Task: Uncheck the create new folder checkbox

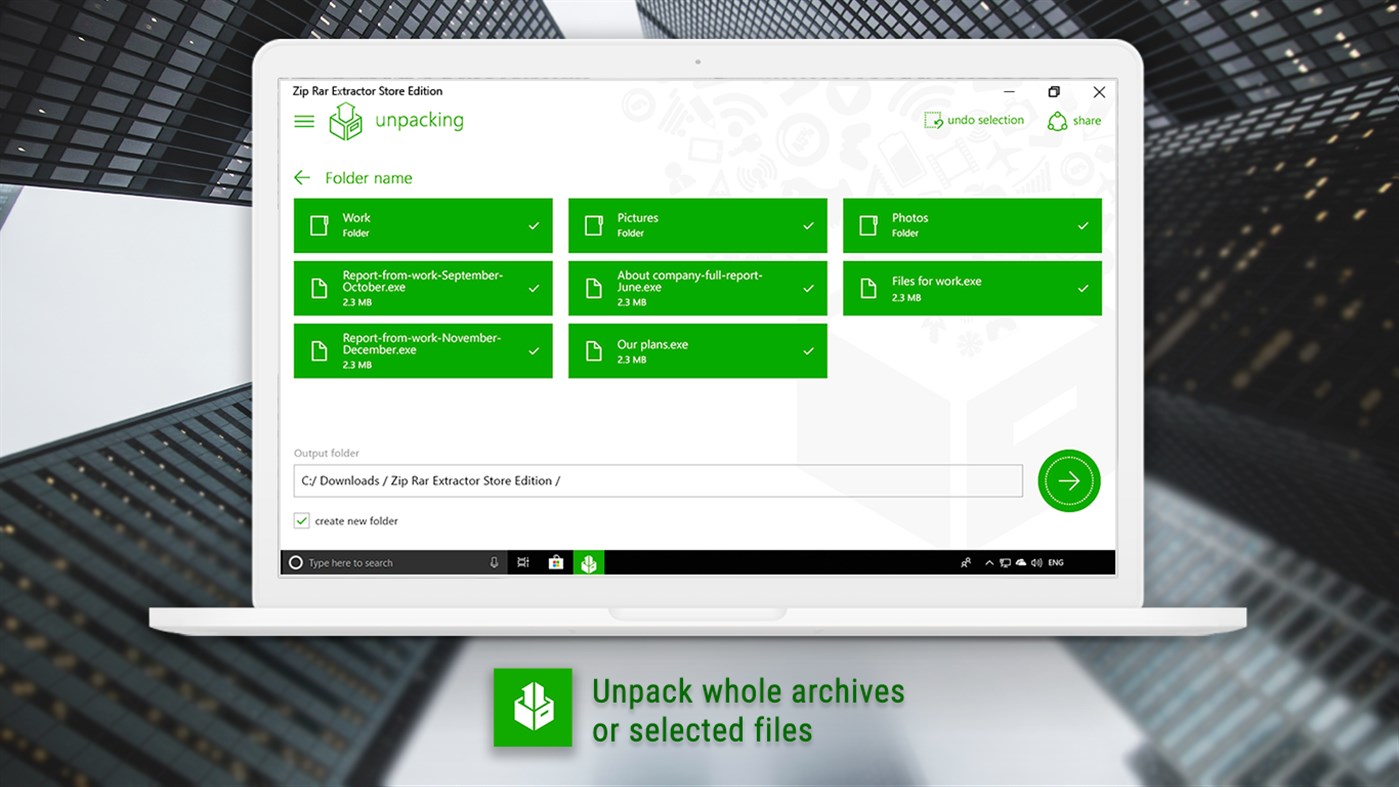Action: tap(302, 520)
